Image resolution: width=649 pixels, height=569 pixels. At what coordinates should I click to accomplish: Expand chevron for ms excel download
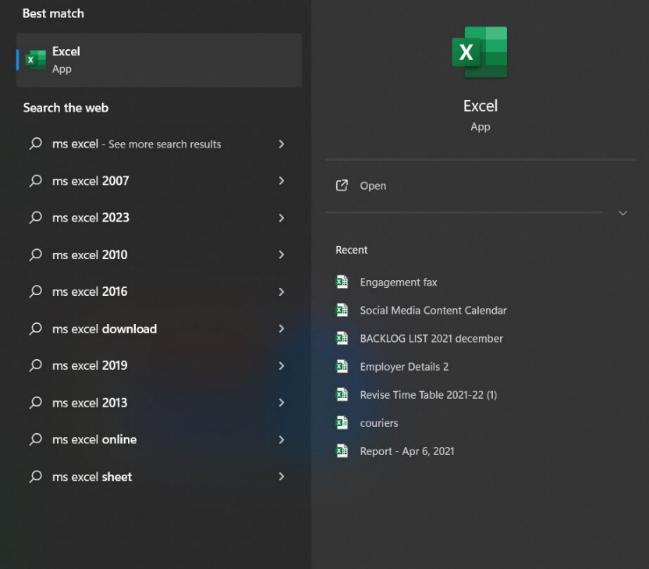point(281,329)
